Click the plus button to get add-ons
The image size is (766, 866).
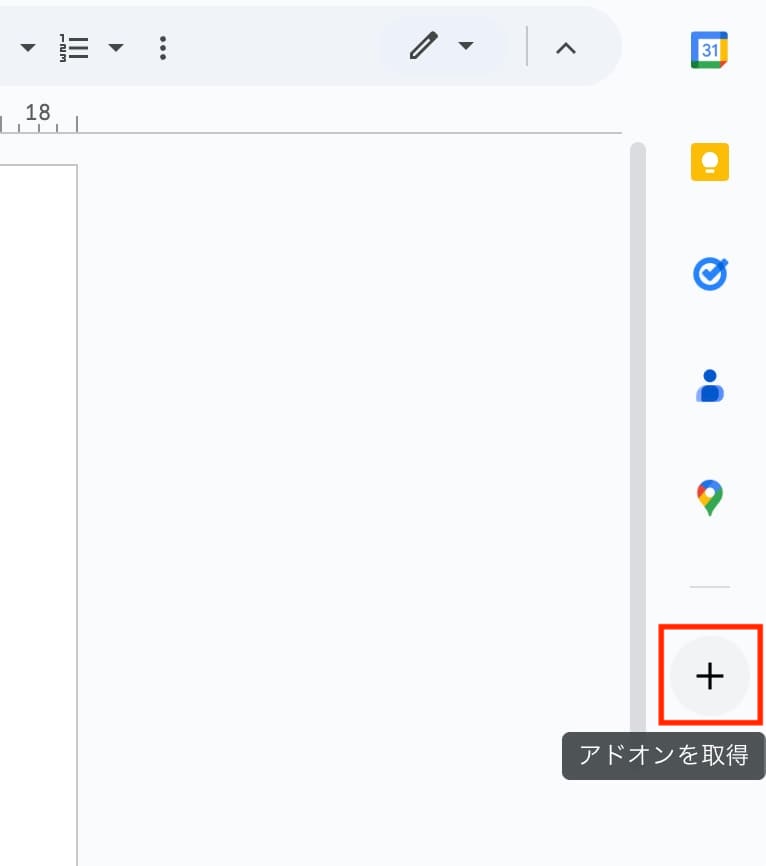point(709,677)
